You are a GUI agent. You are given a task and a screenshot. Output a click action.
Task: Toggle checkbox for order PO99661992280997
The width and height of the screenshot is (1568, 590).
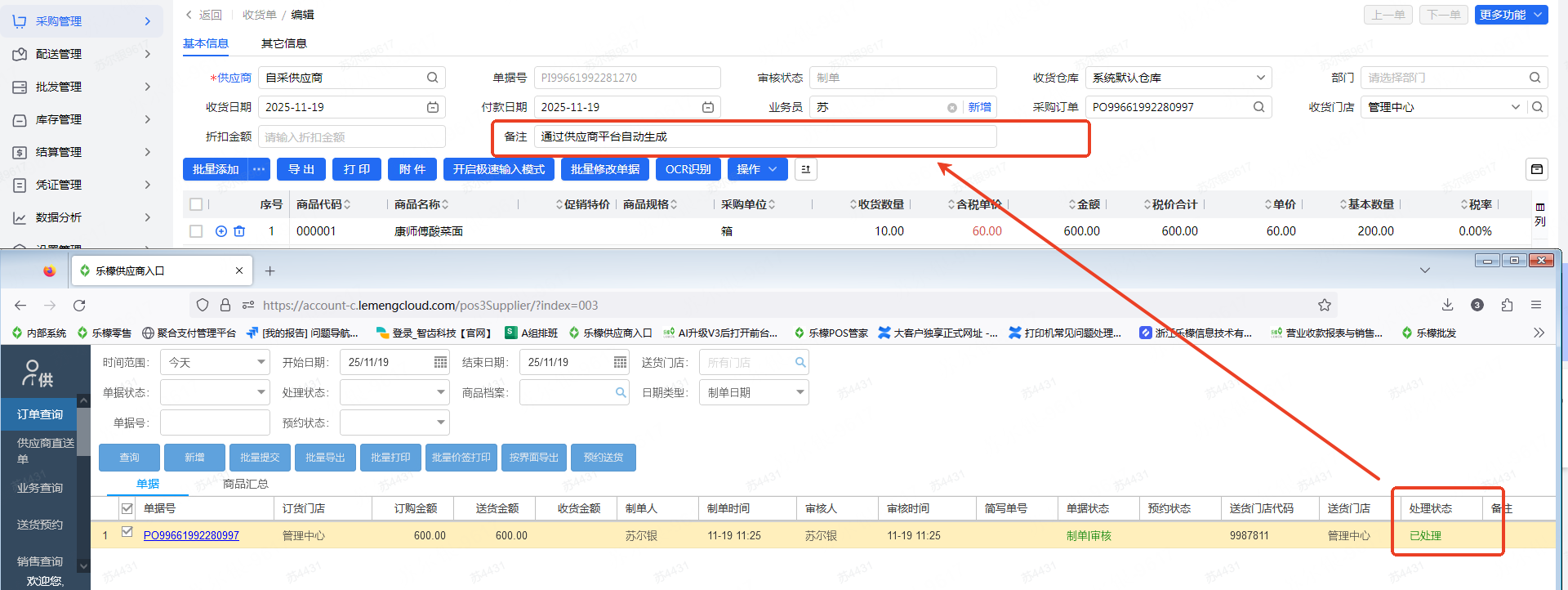point(127,532)
